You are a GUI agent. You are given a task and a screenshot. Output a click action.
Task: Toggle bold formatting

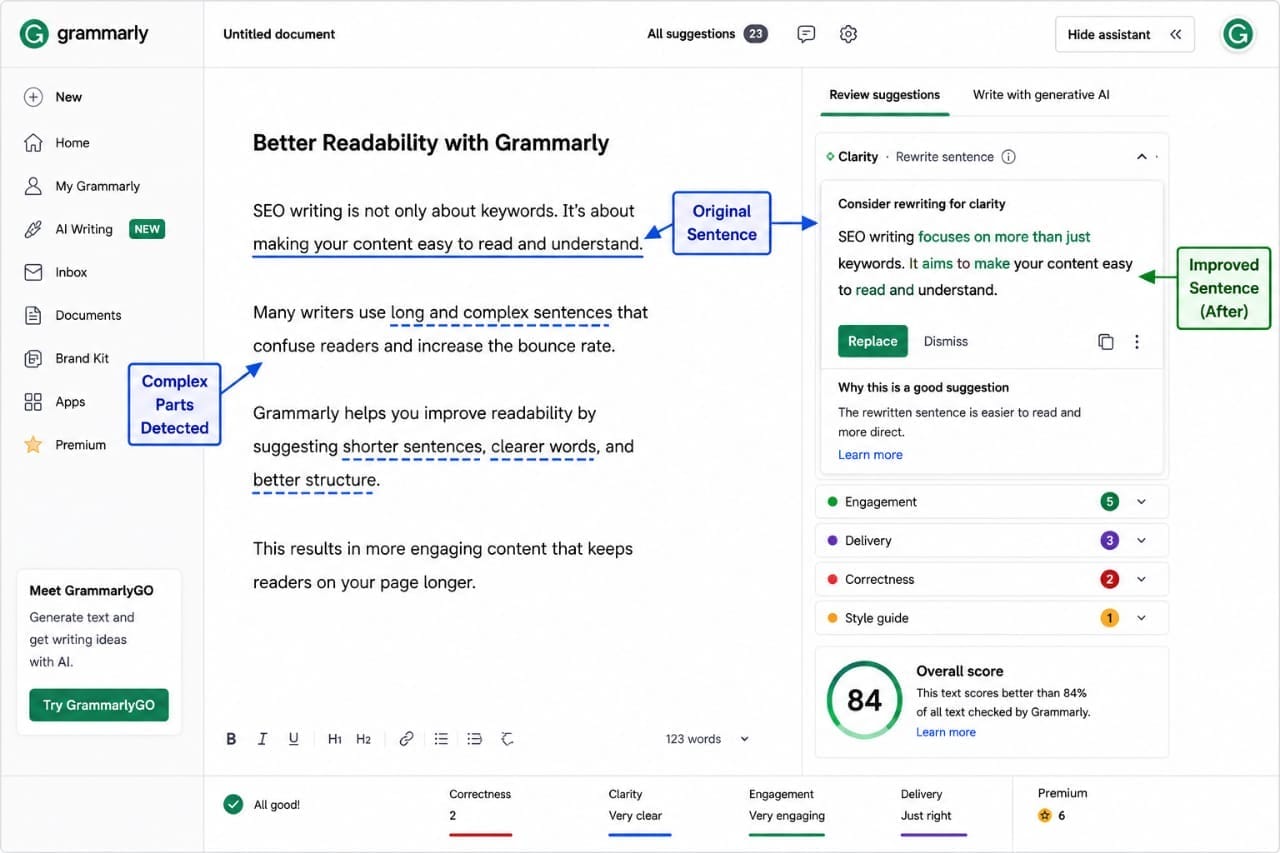pyautogui.click(x=231, y=739)
